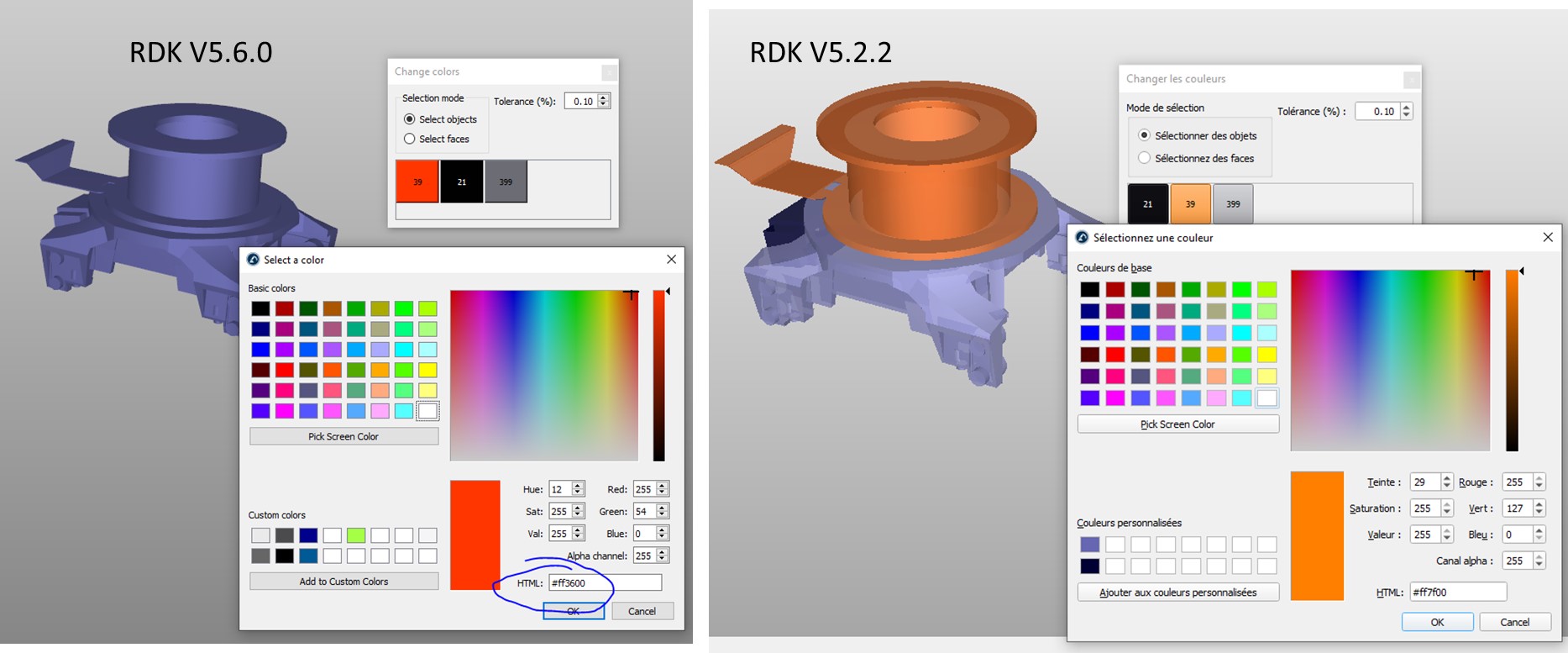Increase Teinte using its up arrow
Screen dimensions: 1568x653
click(x=1447, y=478)
